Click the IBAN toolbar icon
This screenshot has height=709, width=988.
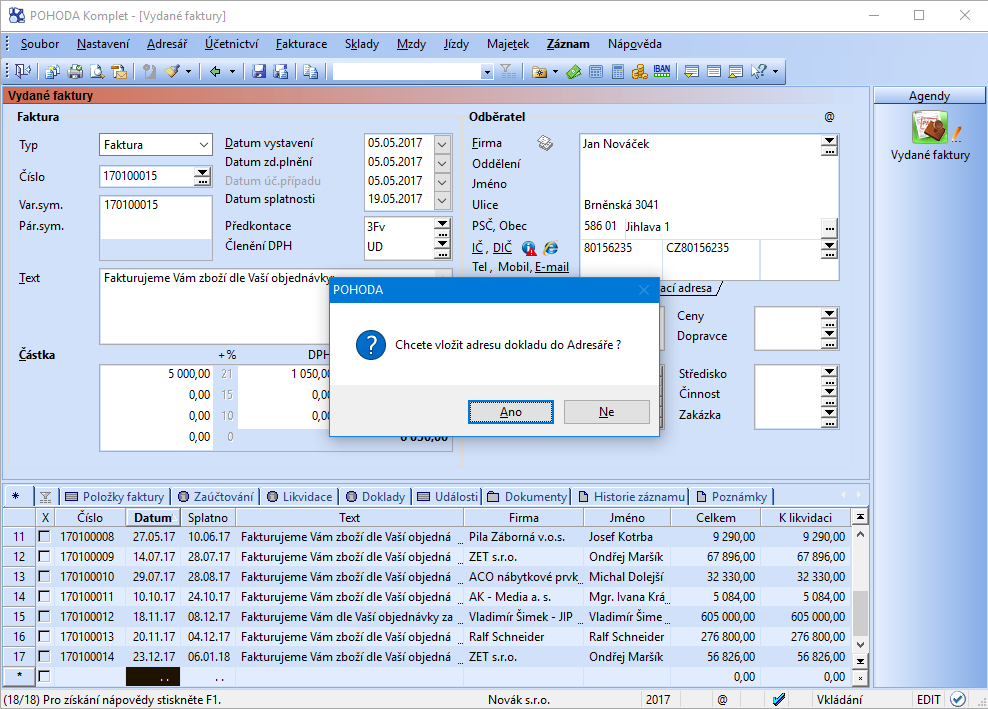point(662,71)
